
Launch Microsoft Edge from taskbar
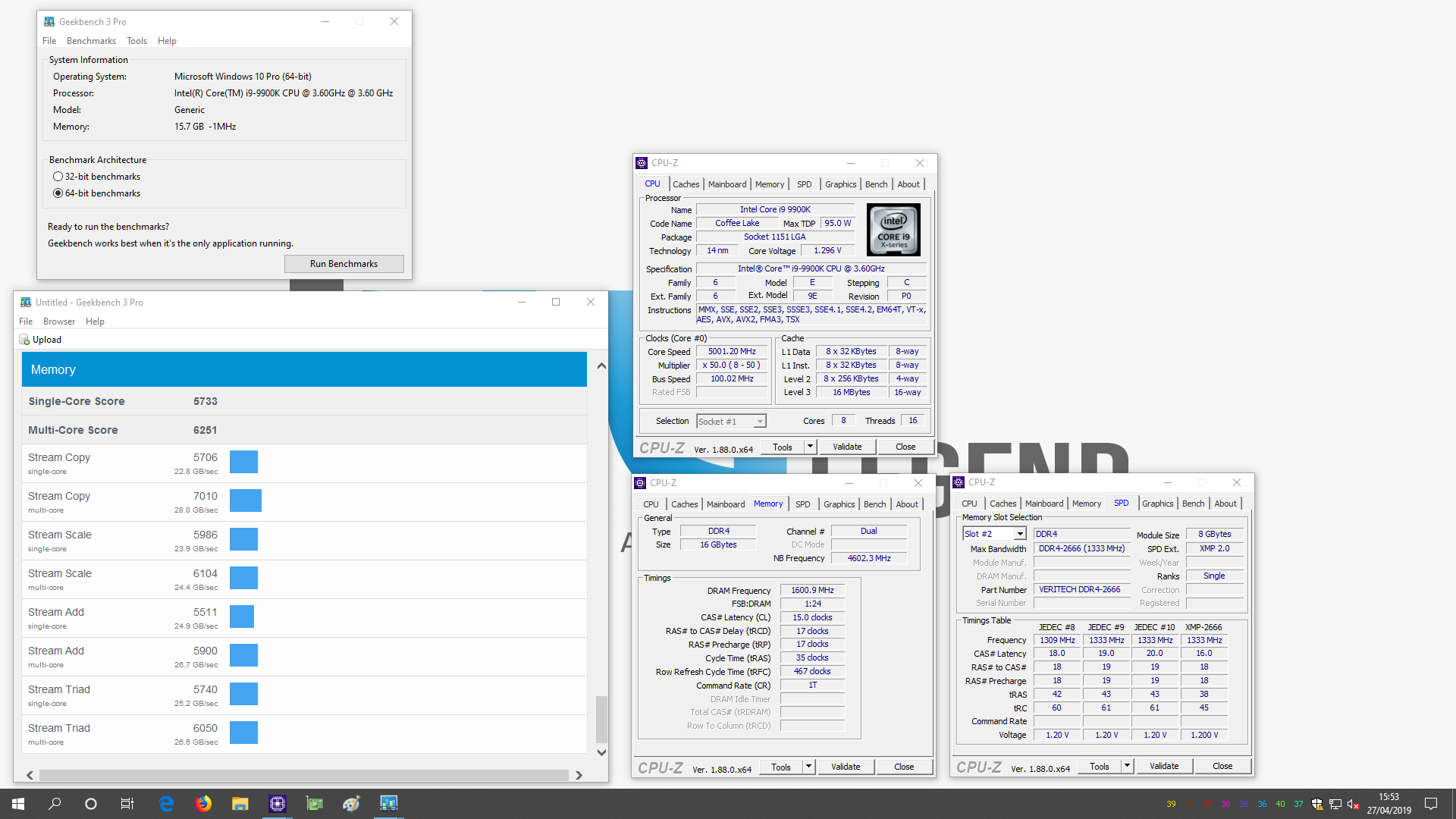[x=167, y=804]
